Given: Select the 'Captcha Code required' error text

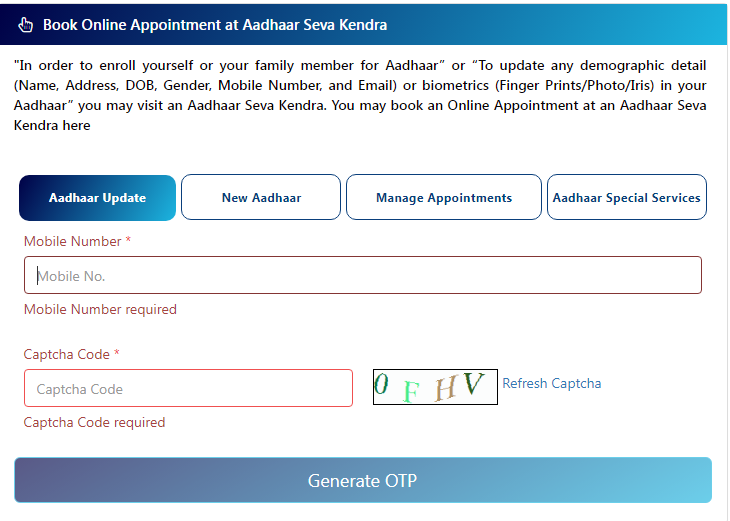Looking at the screenshot, I should (x=94, y=422).
